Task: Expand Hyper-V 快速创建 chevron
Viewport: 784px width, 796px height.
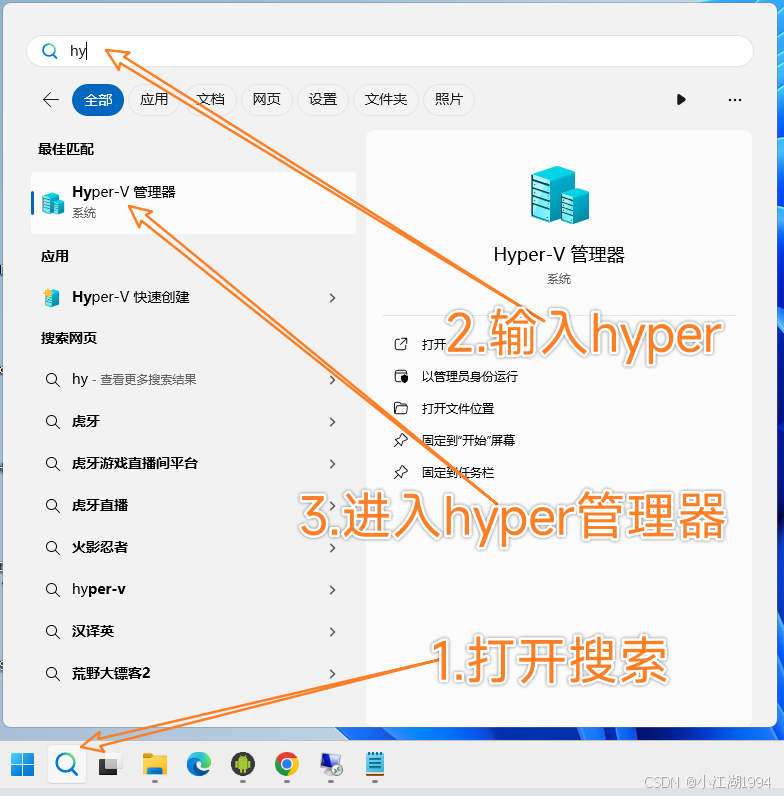Action: [x=333, y=298]
